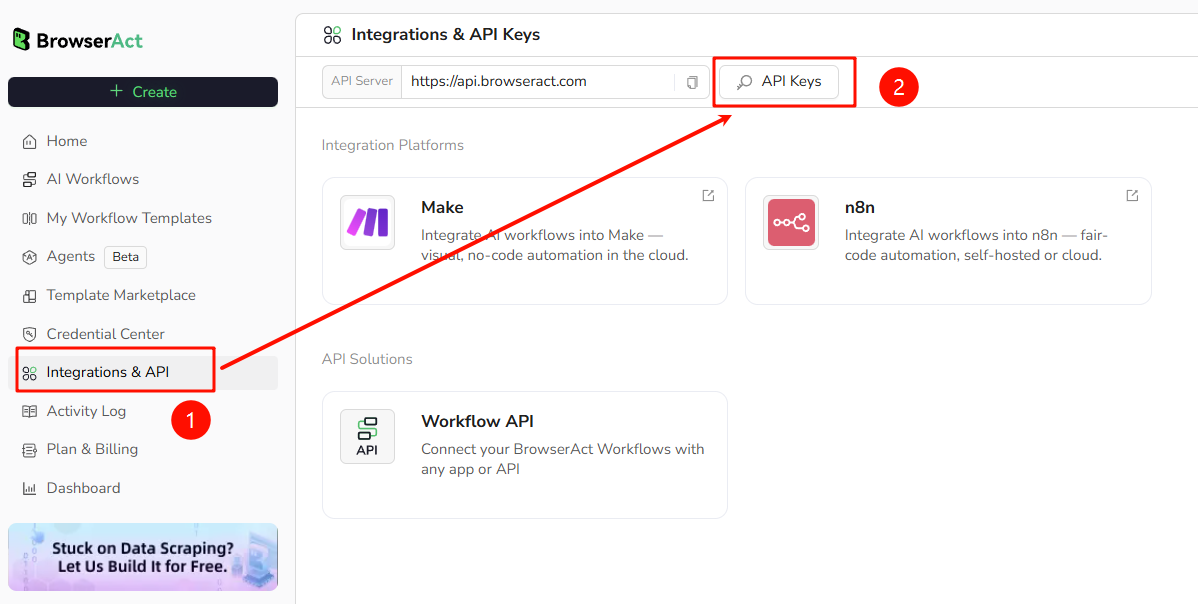Screen dimensions: 1198x604
Task: Click the Template Marketplace icon
Action: pos(30,296)
